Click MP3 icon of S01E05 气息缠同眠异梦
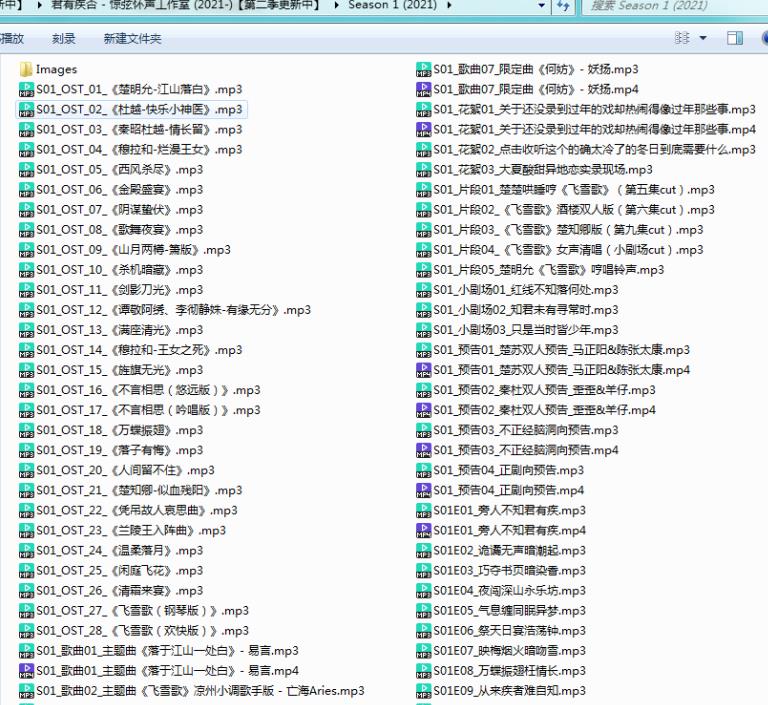The image size is (768, 705). [x=423, y=610]
